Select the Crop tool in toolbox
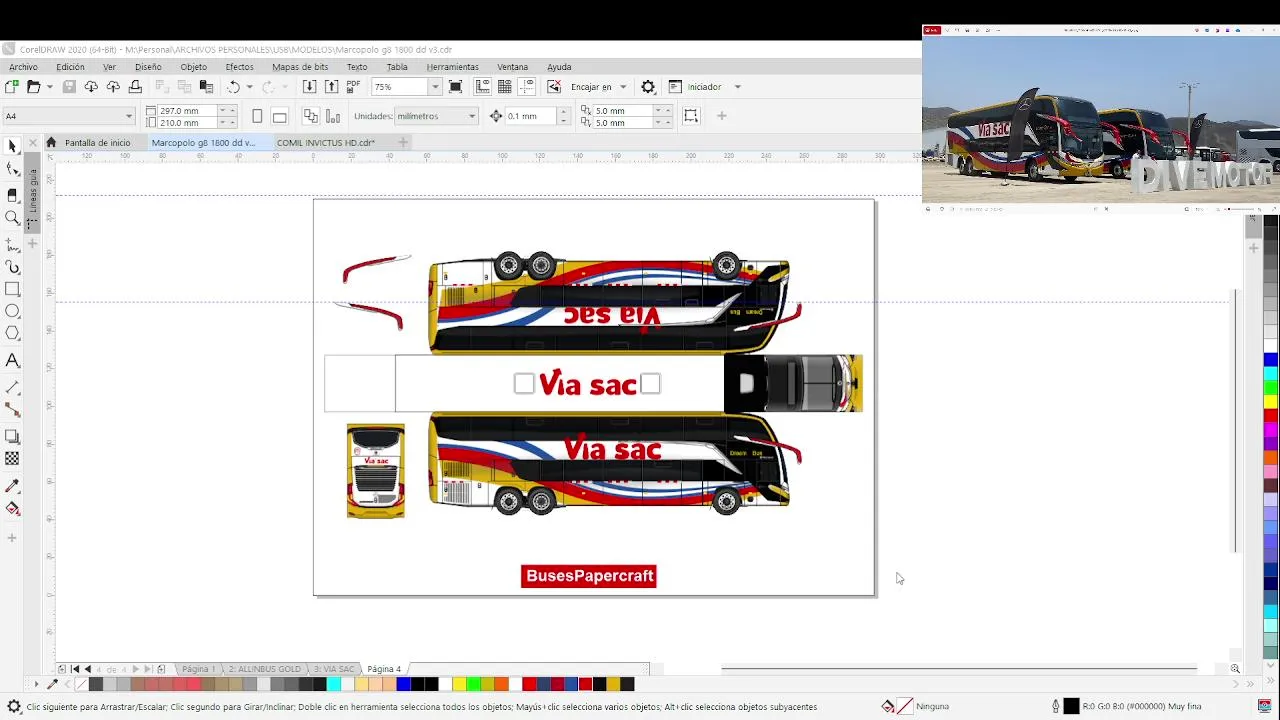 click(x=12, y=194)
